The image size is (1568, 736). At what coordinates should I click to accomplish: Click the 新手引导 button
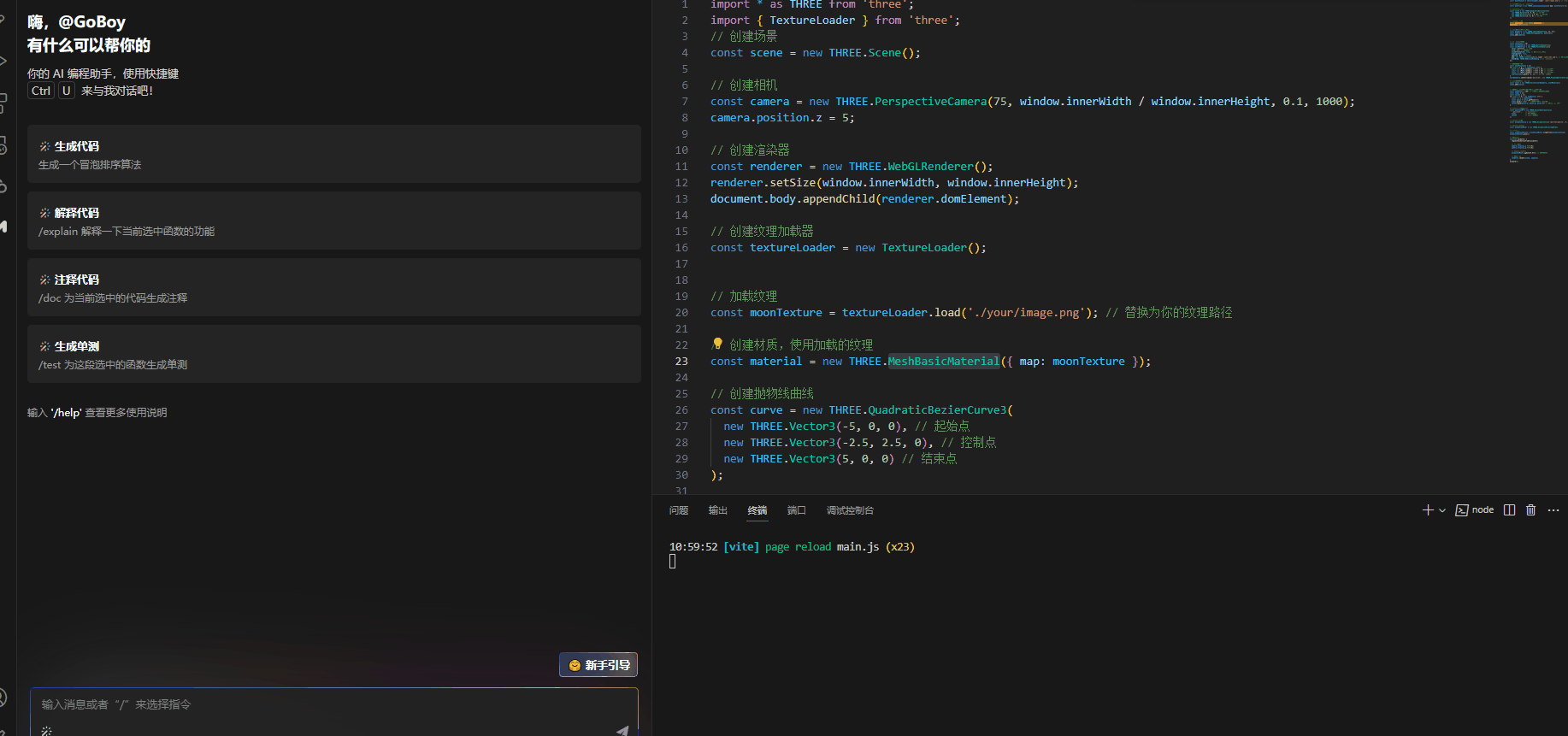pyautogui.click(x=598, y=665)
